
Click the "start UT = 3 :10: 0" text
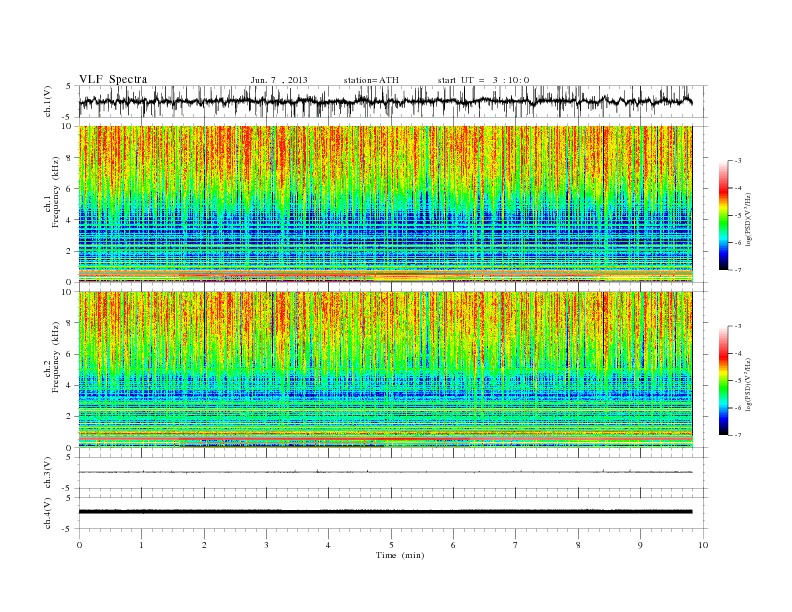[x=483, y=80]
